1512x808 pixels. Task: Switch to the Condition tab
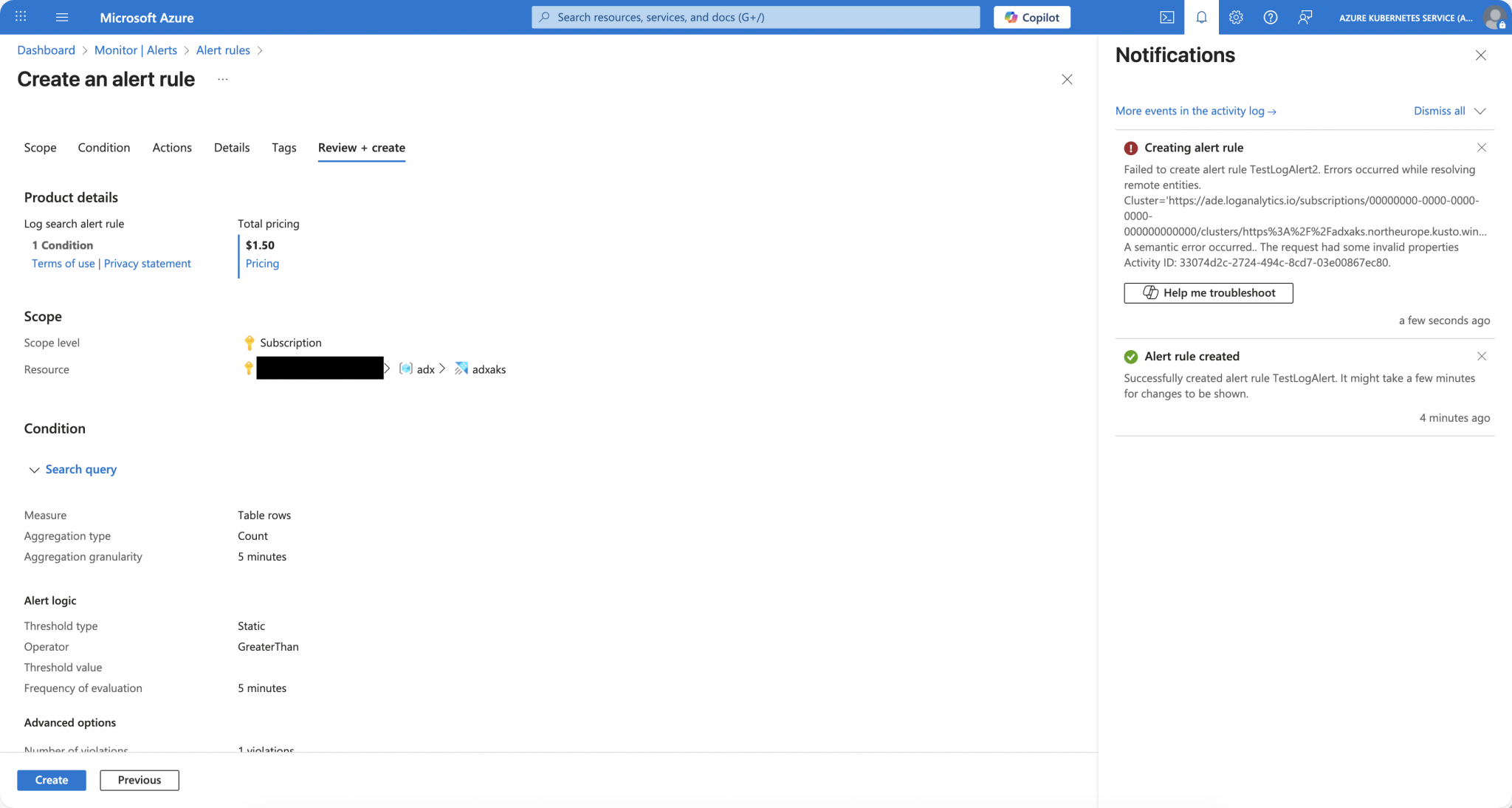pyautogui.click(x=104, y=148)
